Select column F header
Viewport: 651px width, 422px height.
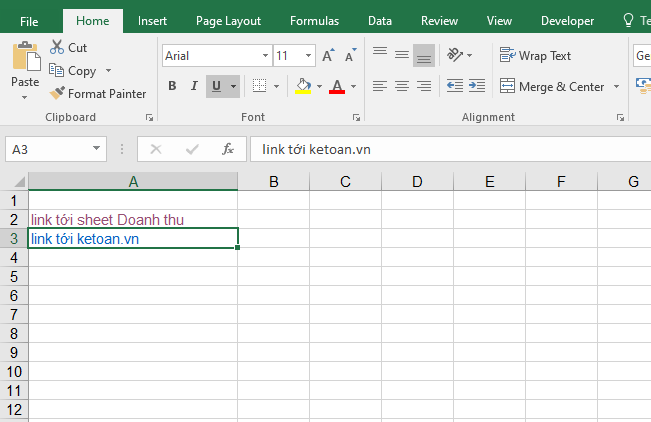point(561,182)
